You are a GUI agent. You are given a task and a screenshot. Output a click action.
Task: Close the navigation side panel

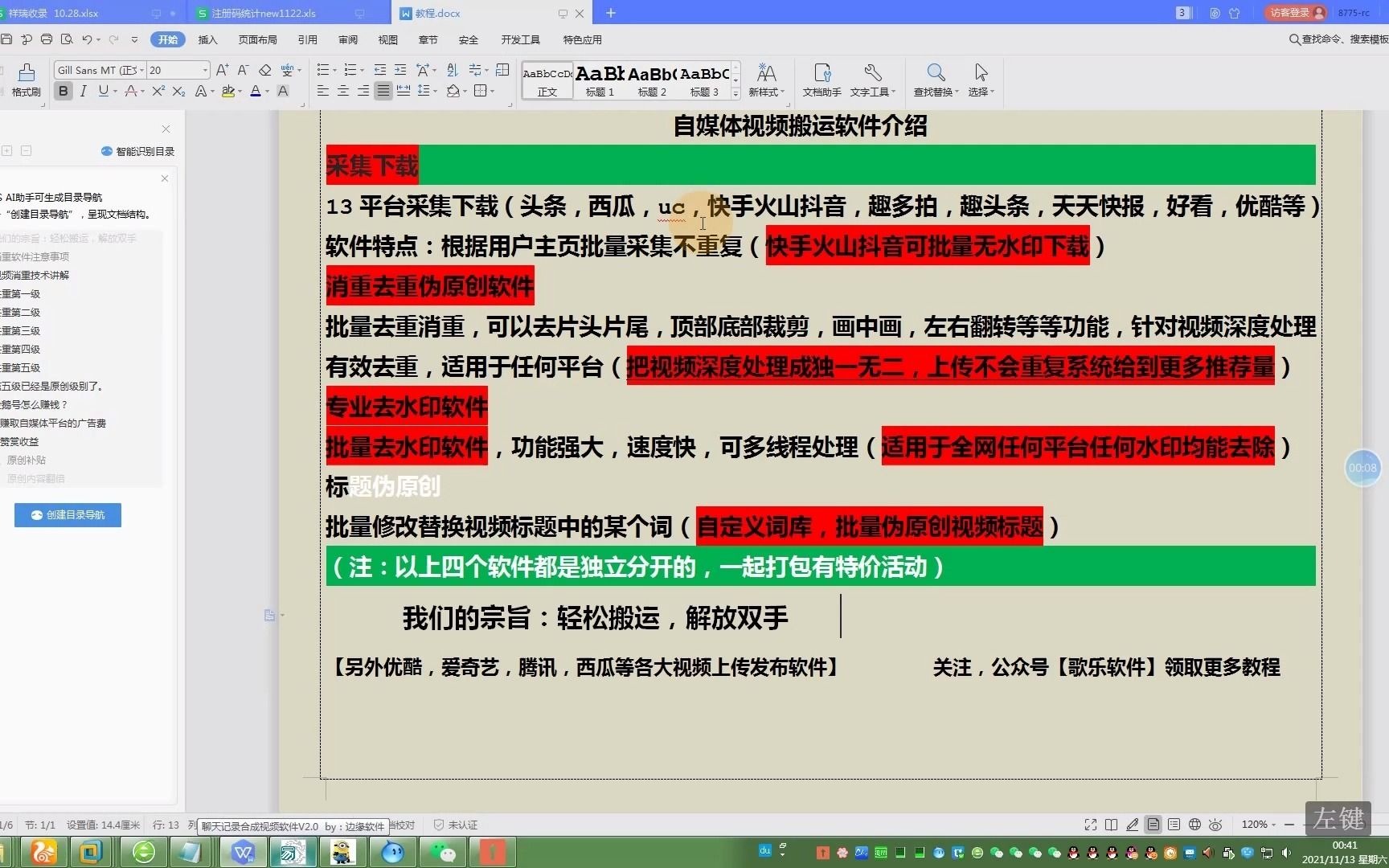(166, 129)
